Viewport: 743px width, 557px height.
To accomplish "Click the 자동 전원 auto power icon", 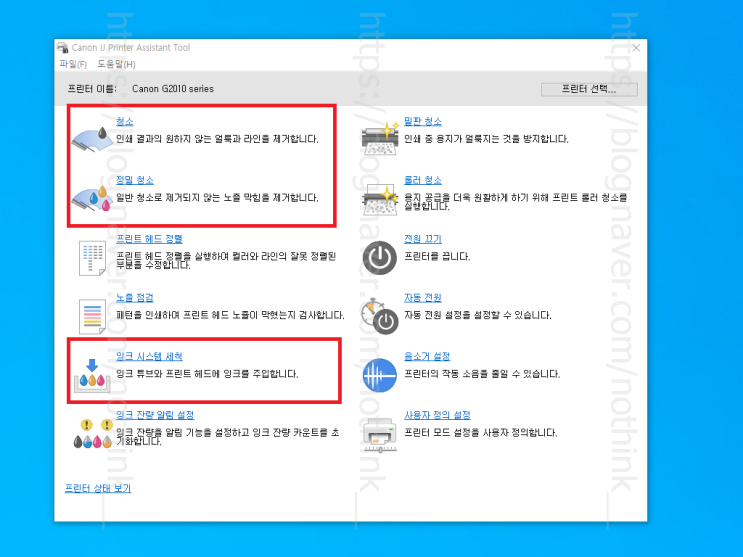I will pyautogui.click(x=380, y=316).
